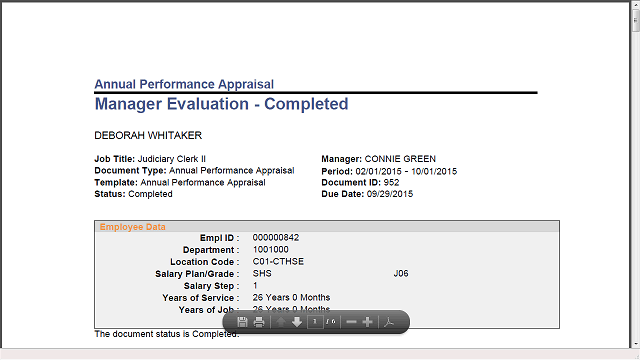Select Period 02/01/2015 - 10/01/2015 text

point(389,171)
